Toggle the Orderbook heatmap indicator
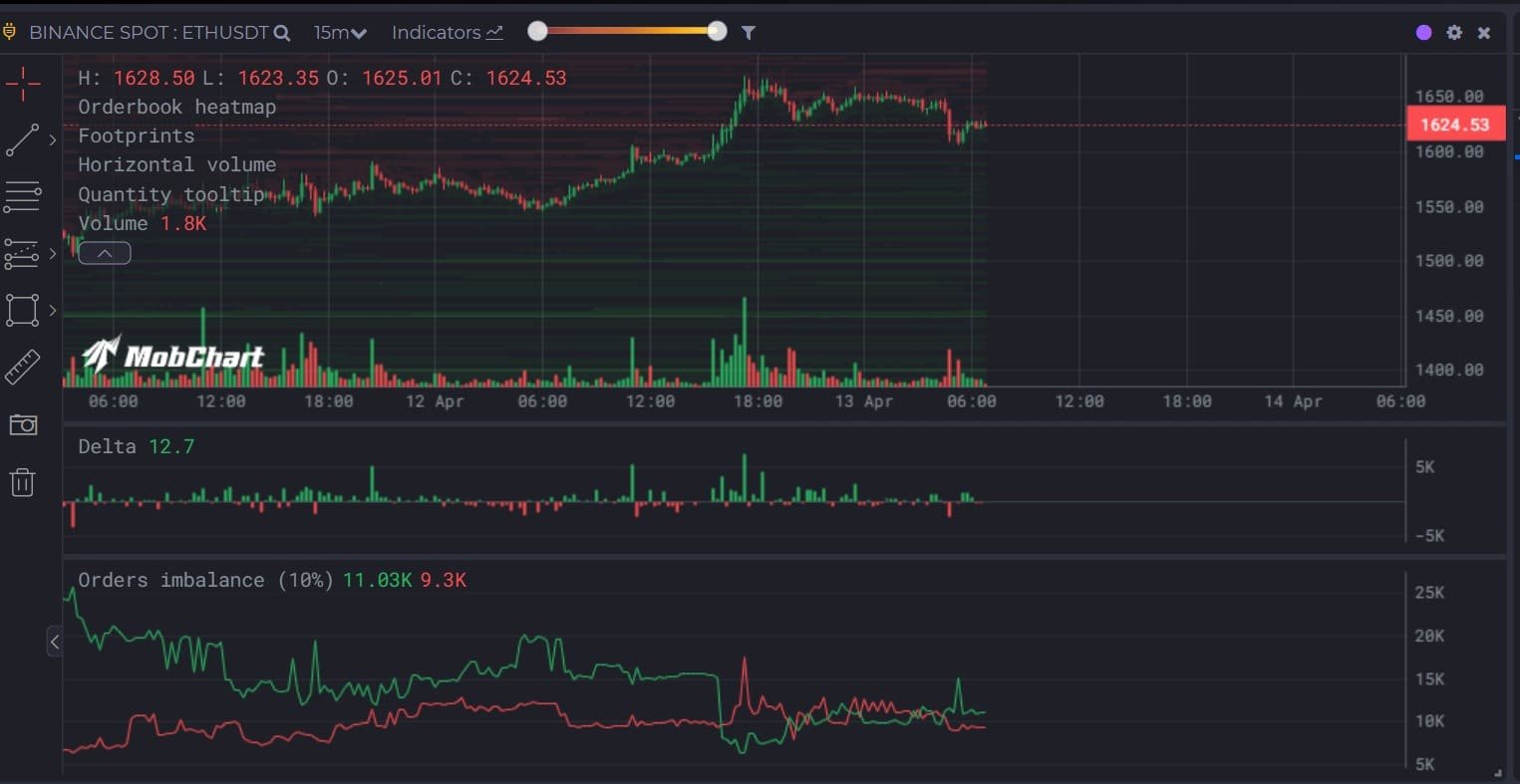Viewport: 1520px width, 784px height. 176,107
